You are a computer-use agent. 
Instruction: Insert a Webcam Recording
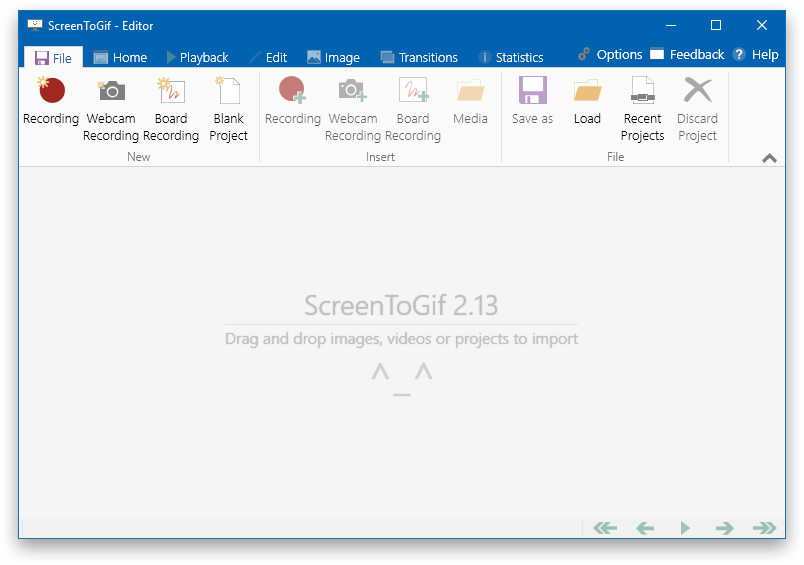pyautogui.click(x=353, y=108)
